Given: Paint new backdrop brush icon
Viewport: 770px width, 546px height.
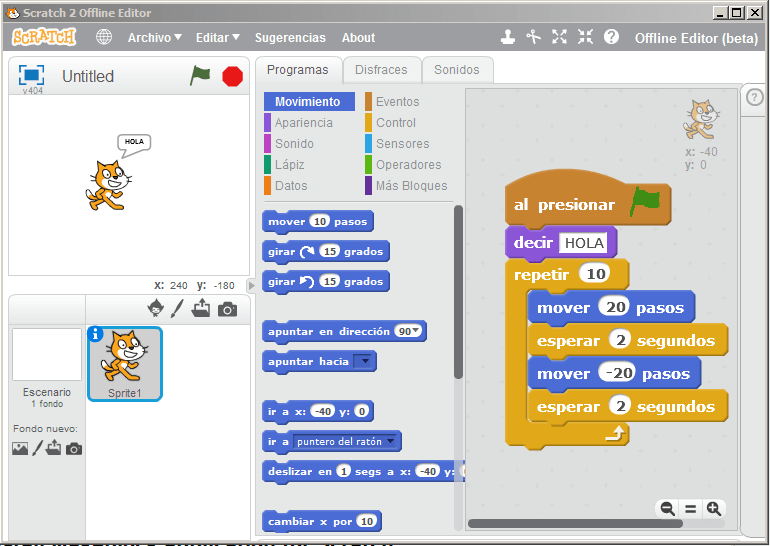Looking at the screenshot, I should click(37, 448).
